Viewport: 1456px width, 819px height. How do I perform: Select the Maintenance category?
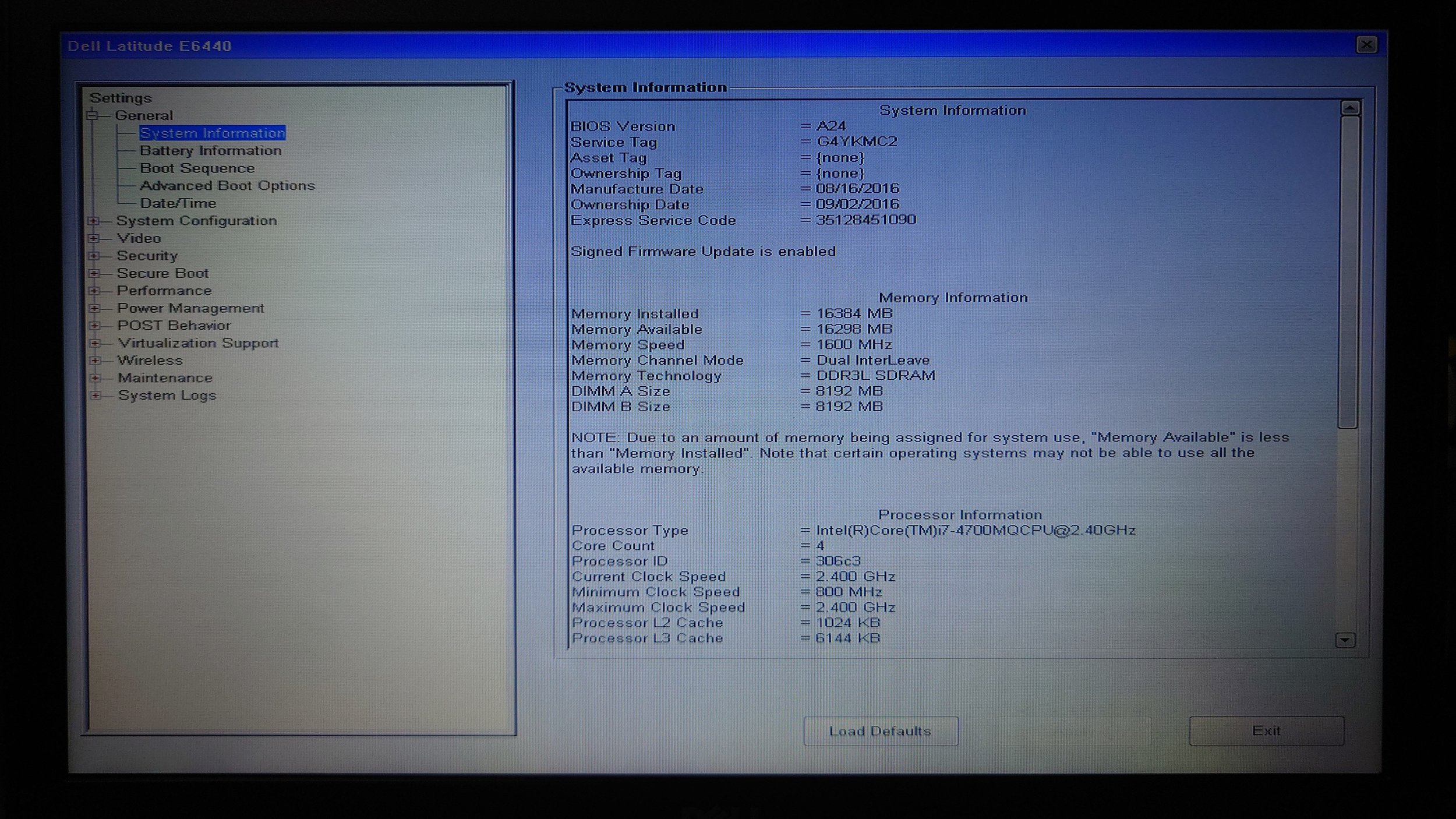[x=165, y=378]
